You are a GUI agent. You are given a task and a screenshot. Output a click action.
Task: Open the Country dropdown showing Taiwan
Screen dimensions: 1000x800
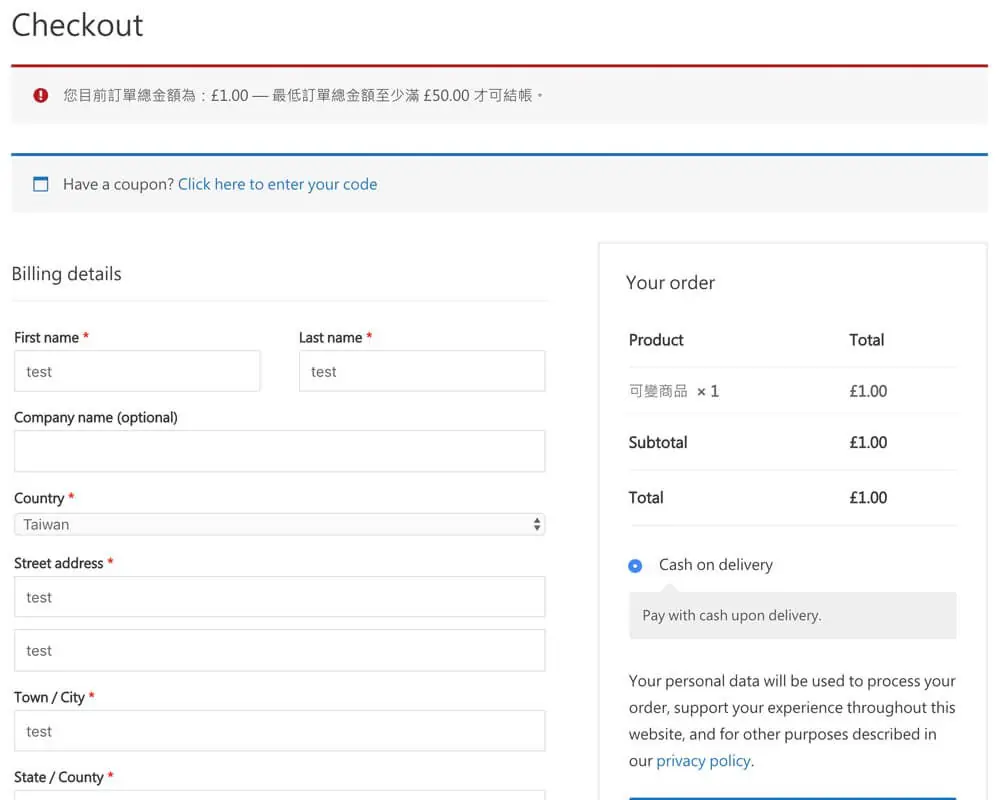tap(279, 524)
